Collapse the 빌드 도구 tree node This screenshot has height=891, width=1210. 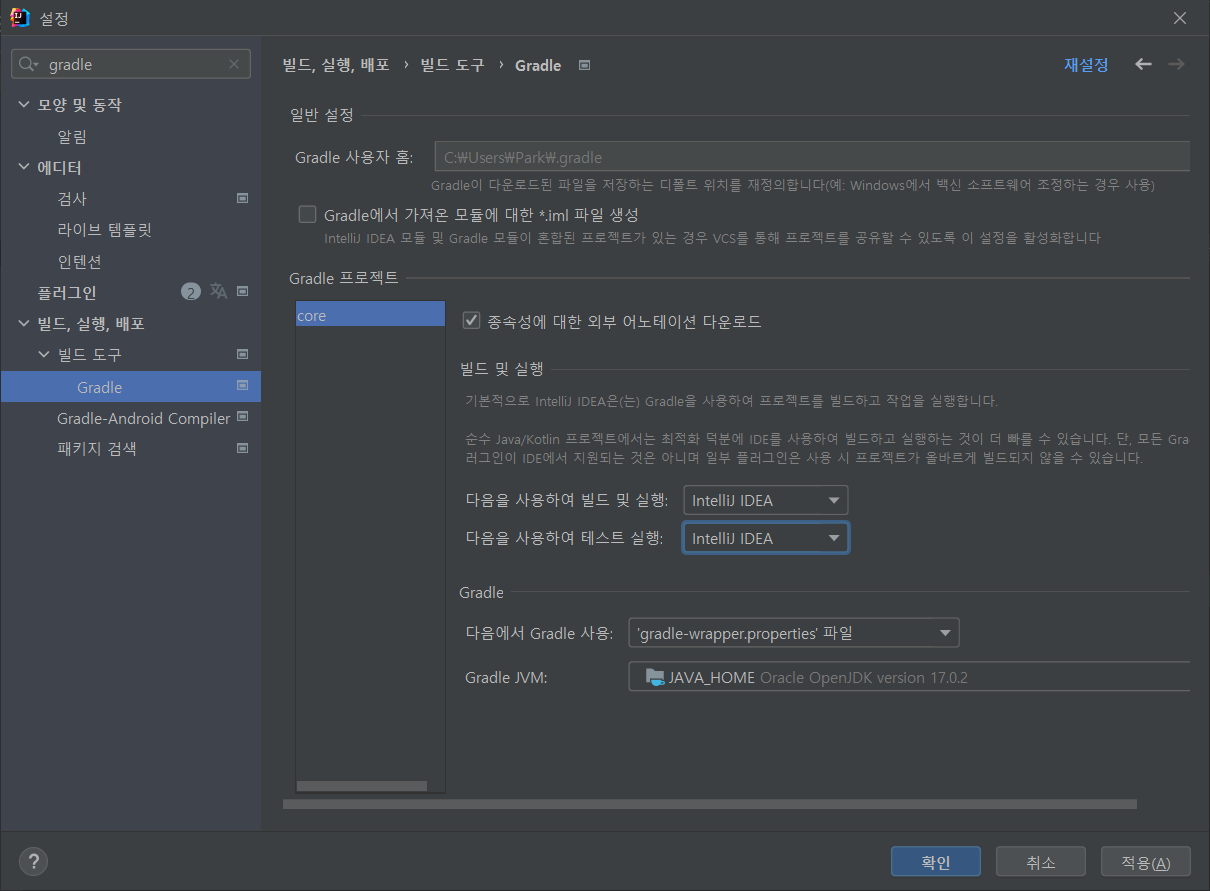coord(44,354)
